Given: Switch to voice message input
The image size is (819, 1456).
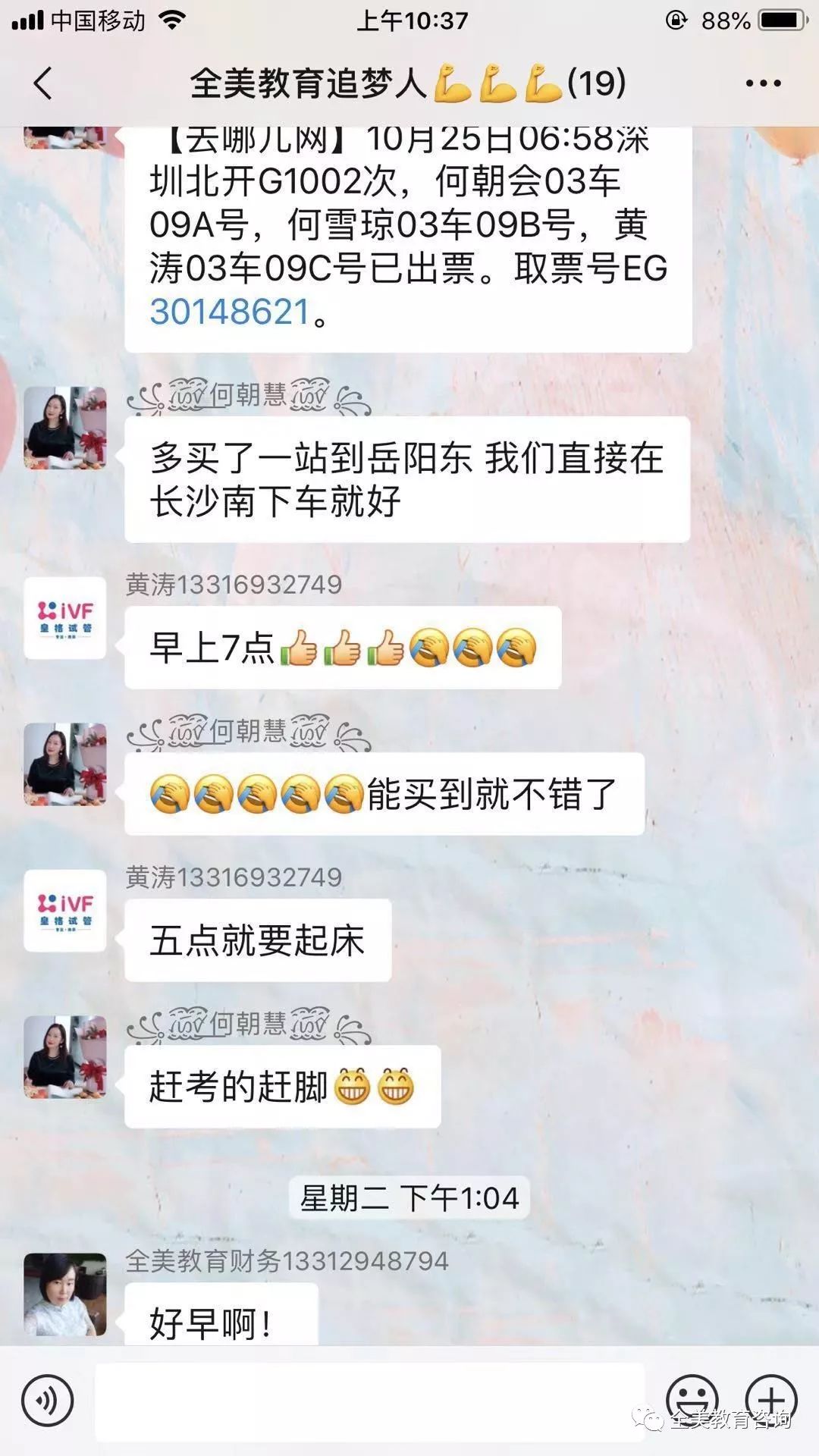Looking at the screenshot, I should tap(47, 1401).
